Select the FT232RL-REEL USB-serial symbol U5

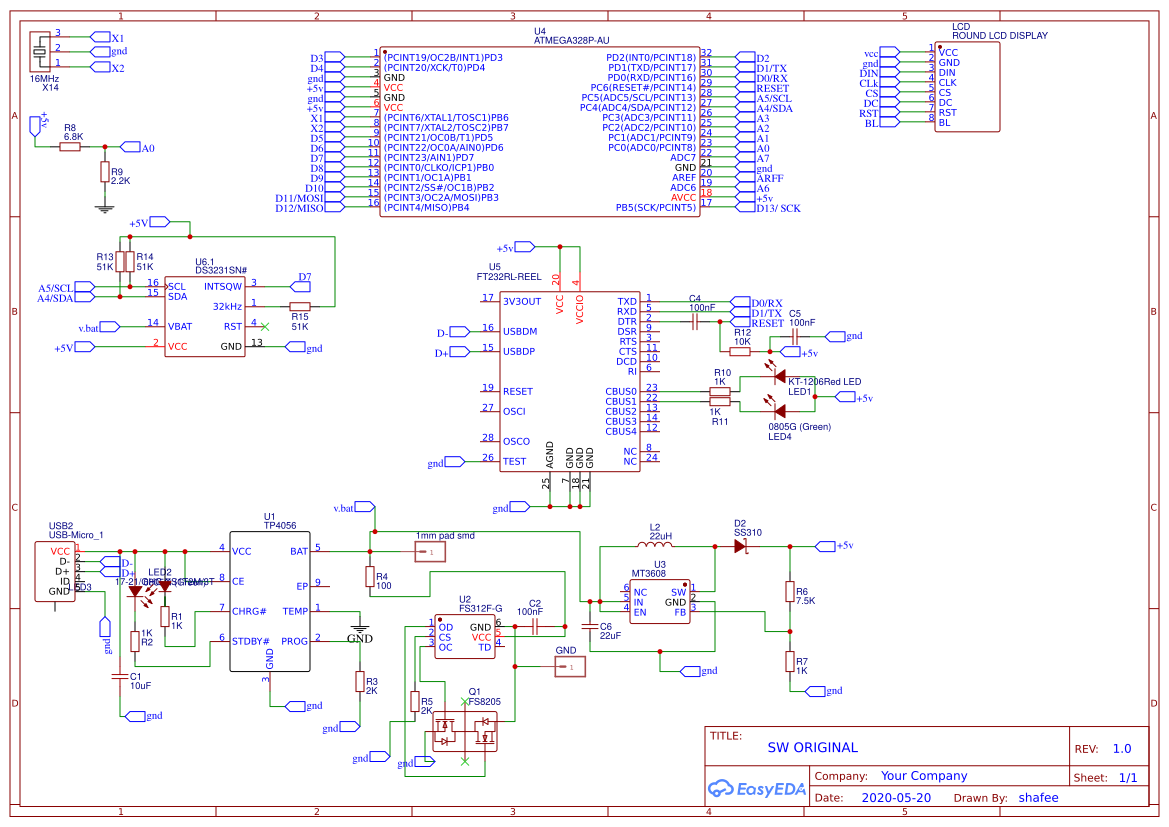coord(570,380)
